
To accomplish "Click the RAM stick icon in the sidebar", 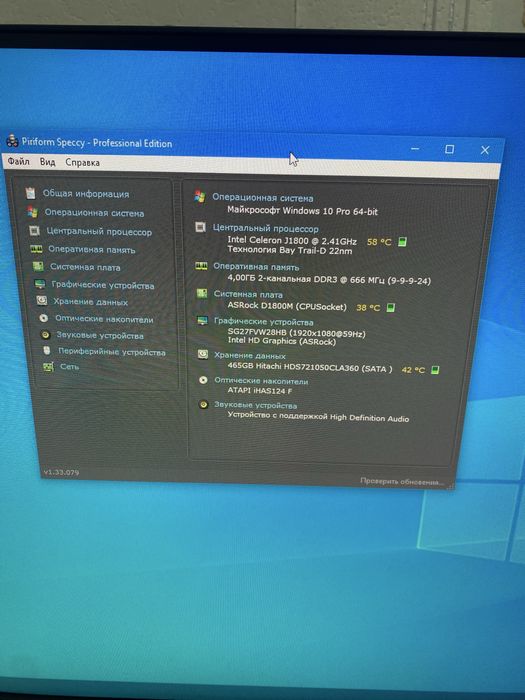I will [x=36, y=249].
